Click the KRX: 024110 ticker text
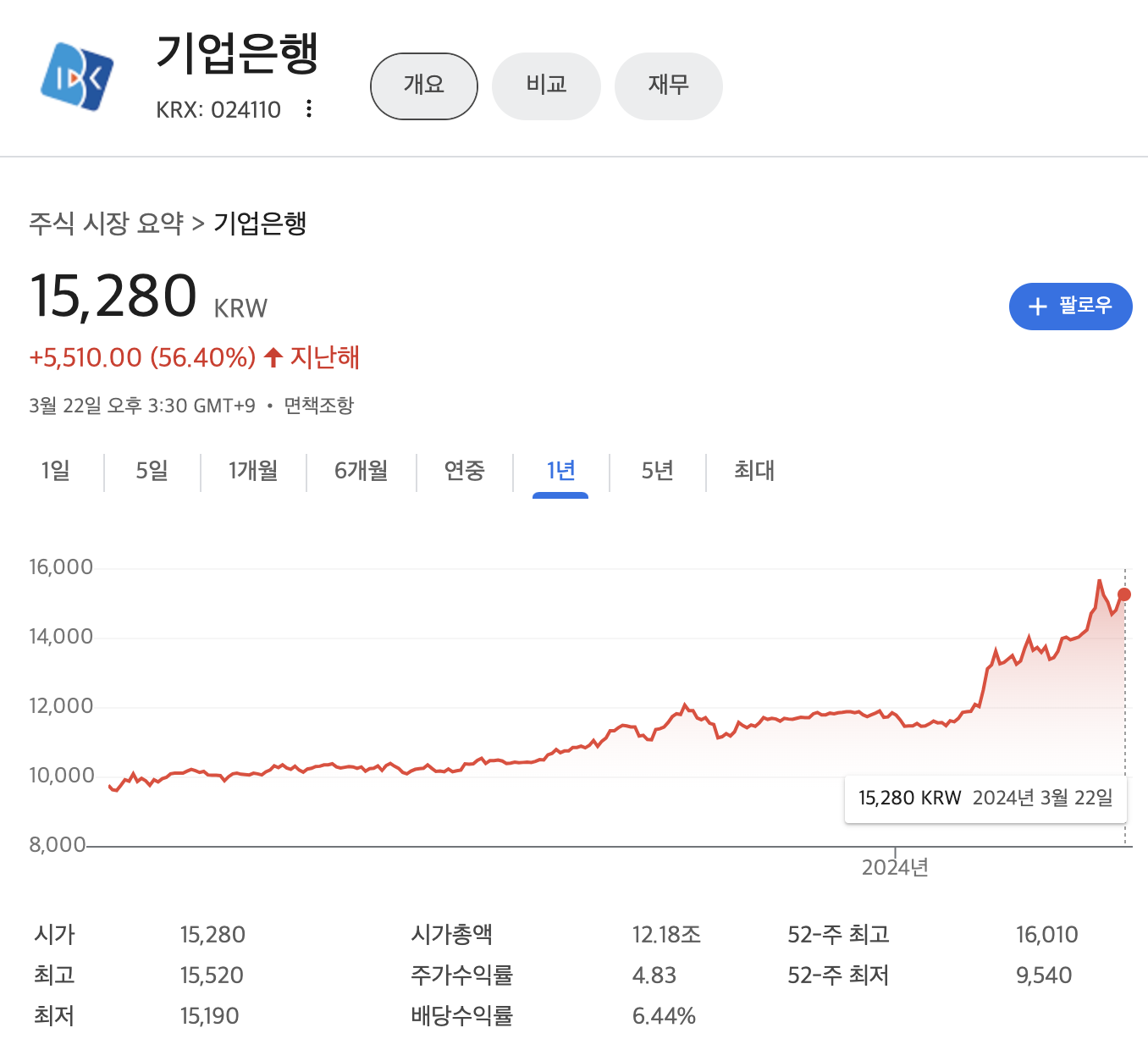The width and height of the screenshot is (1148, 1050). pos(218,110)
